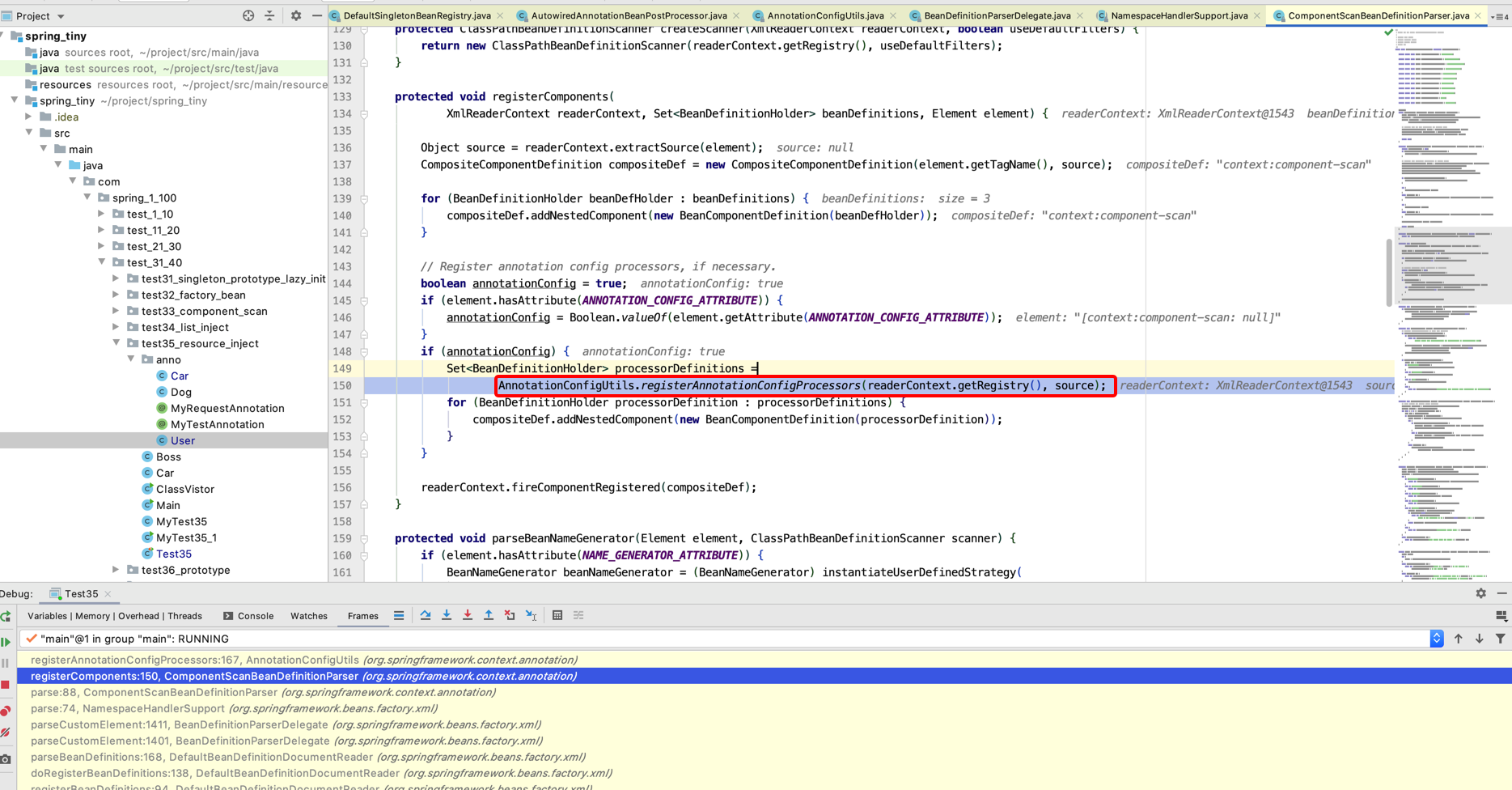Select next frame down arrow
This screenshot has width=1512, height=790.
point(1479,639)
